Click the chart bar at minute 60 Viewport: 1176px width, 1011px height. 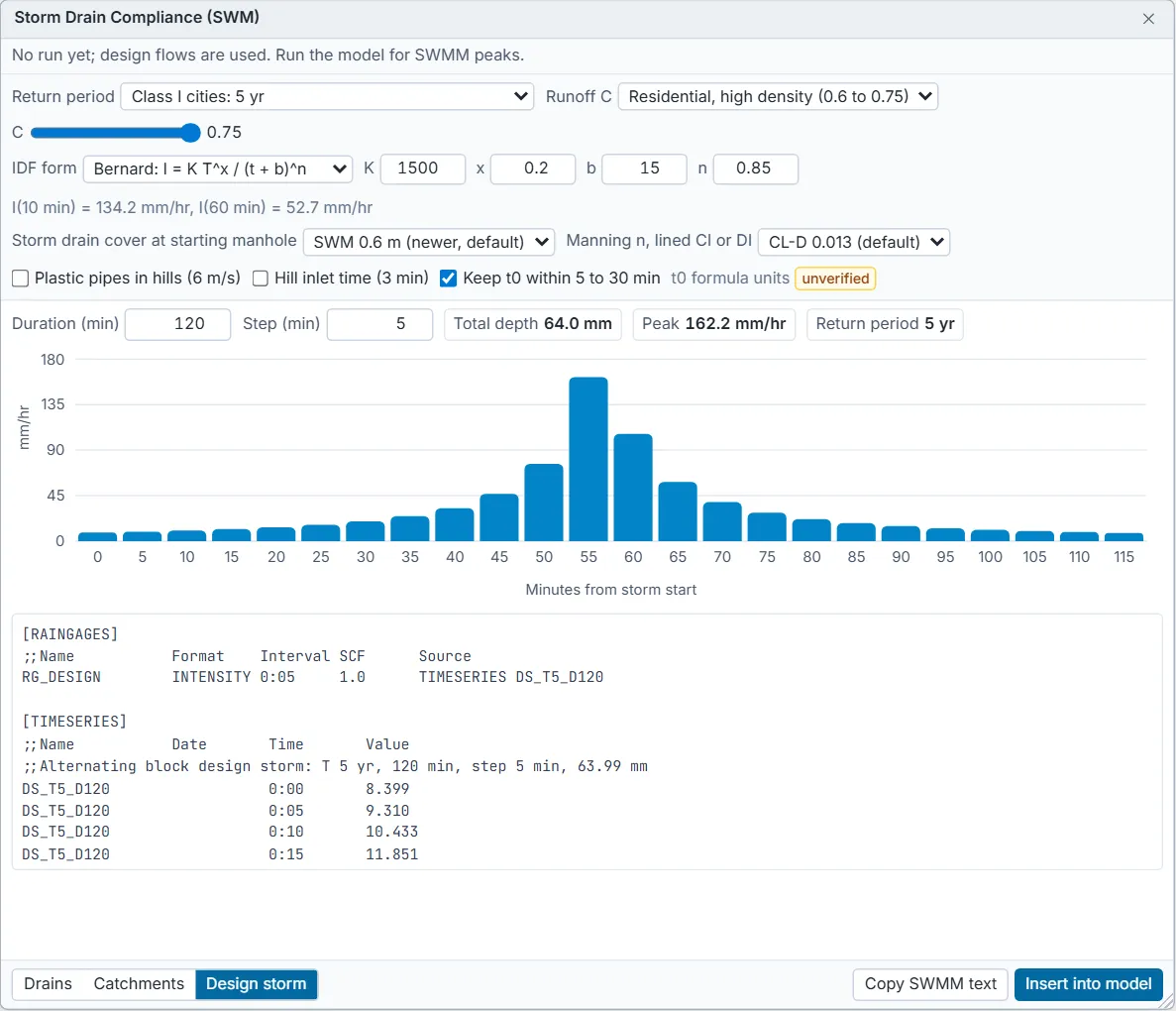point(633,487)
